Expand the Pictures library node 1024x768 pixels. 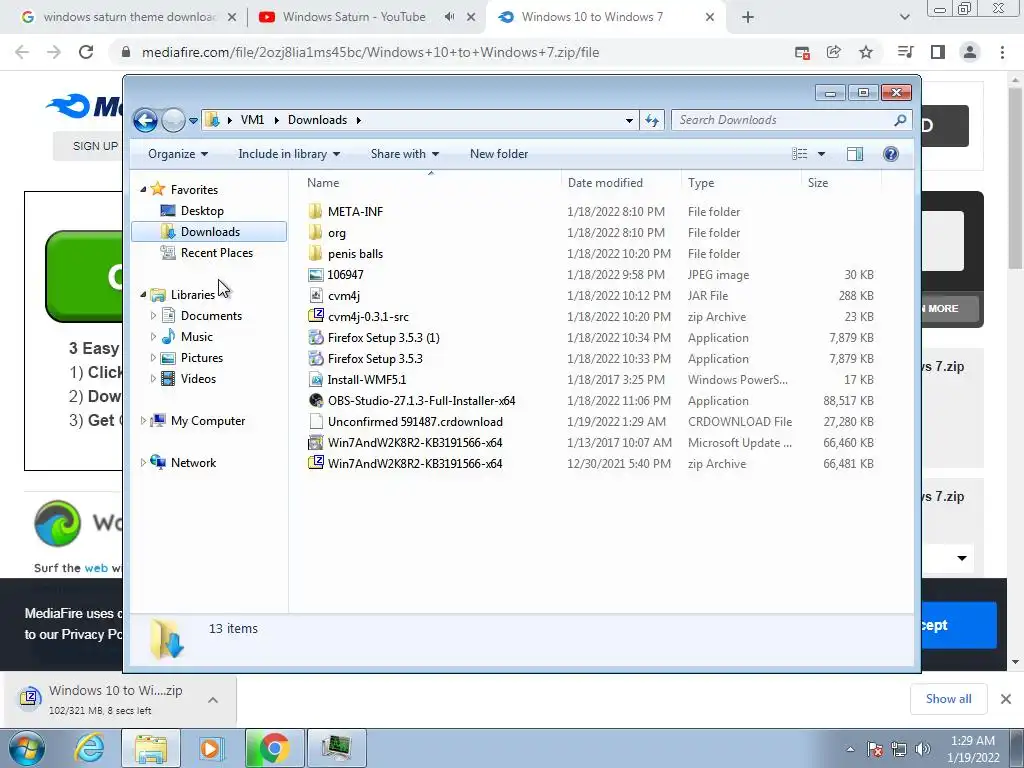pos(153,358)
